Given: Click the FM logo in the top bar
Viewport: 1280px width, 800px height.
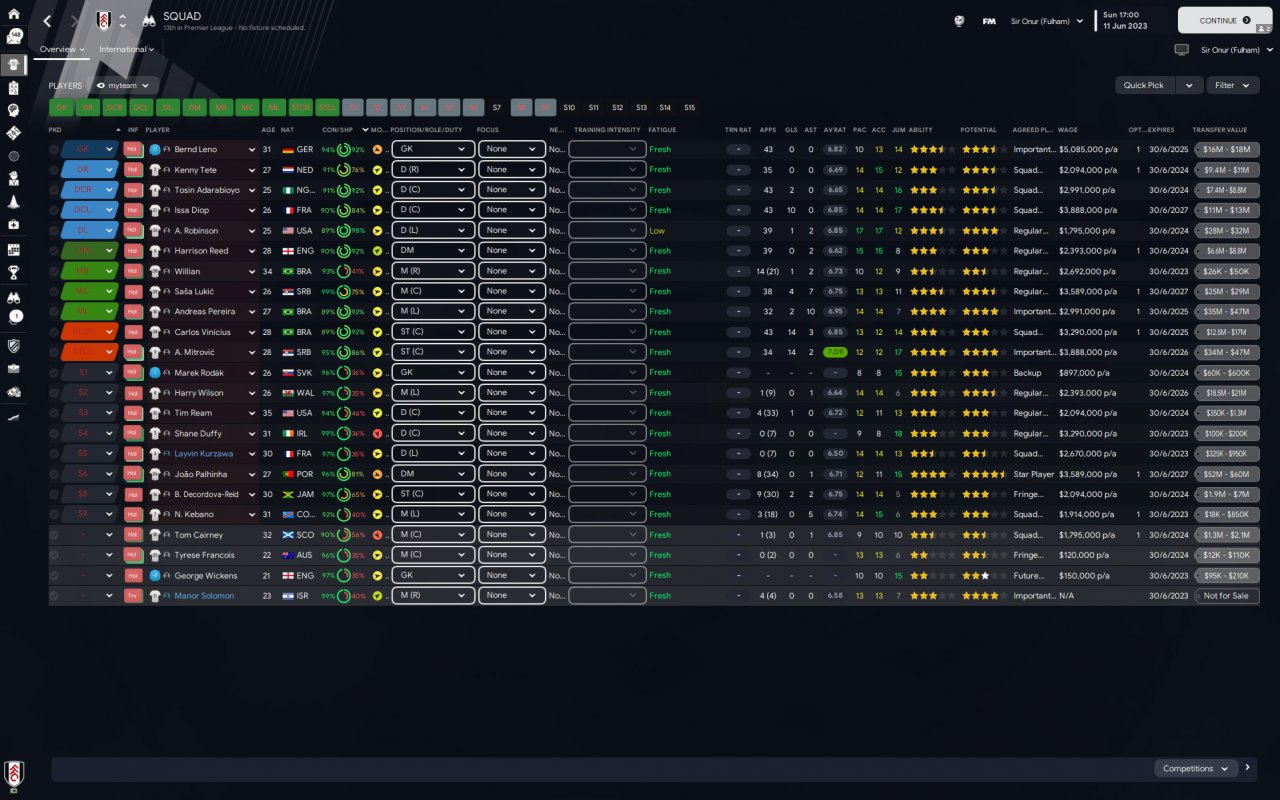Looking at the screenshot, I should [989, 20].
